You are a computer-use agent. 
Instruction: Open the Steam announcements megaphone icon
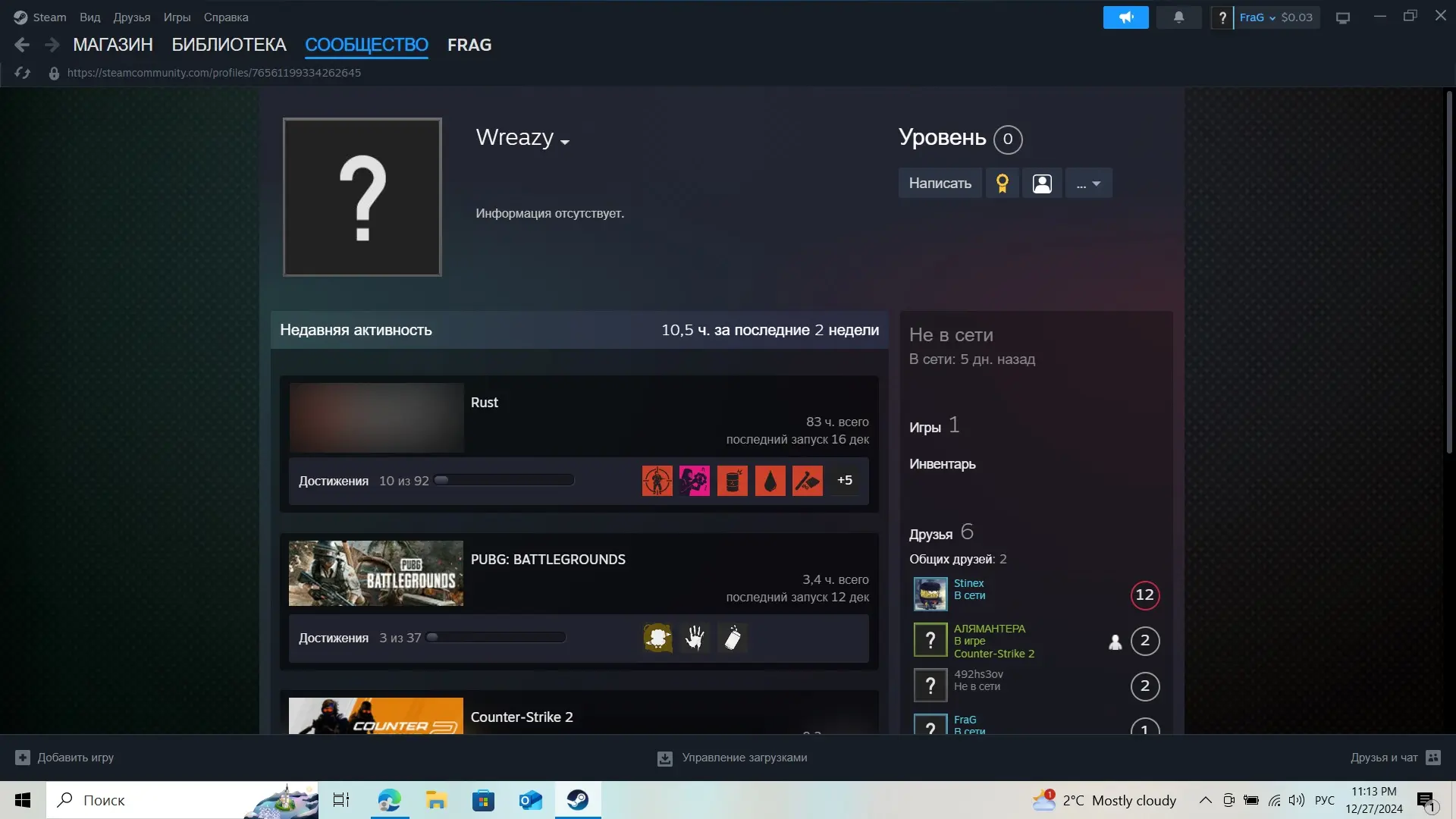tap(1125, 17)
